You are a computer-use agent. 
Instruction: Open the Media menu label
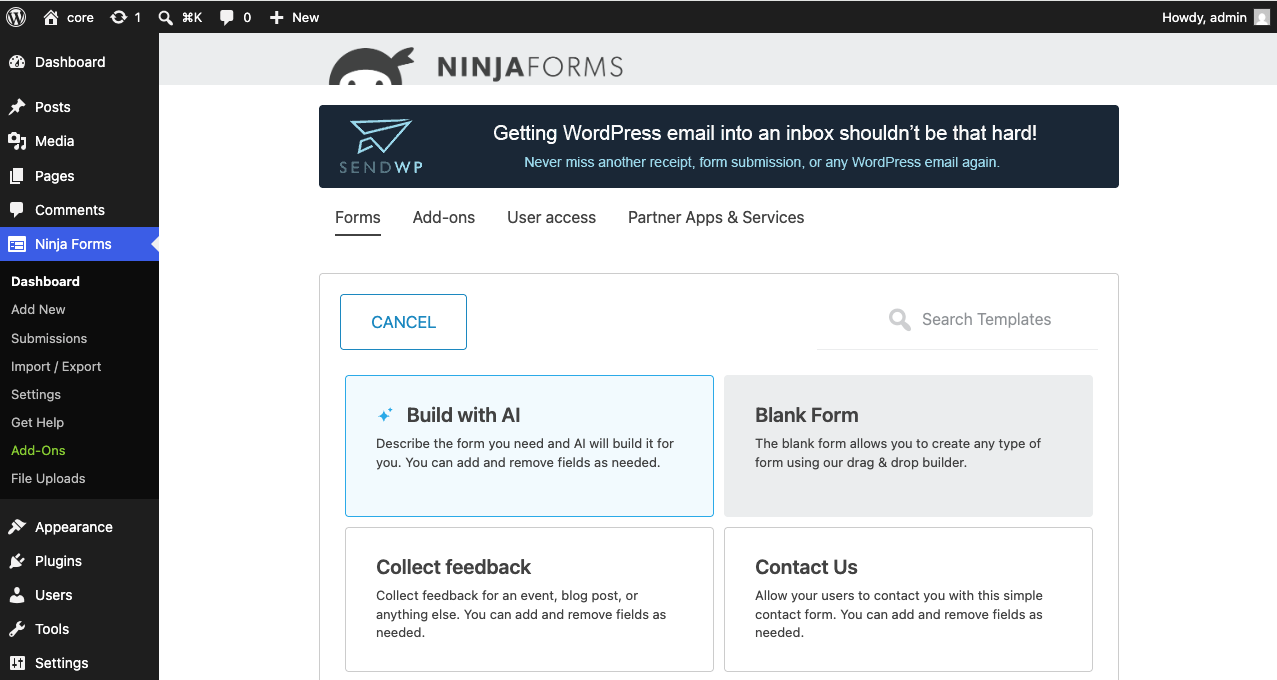pyautogui.click(x=55, y=141)
